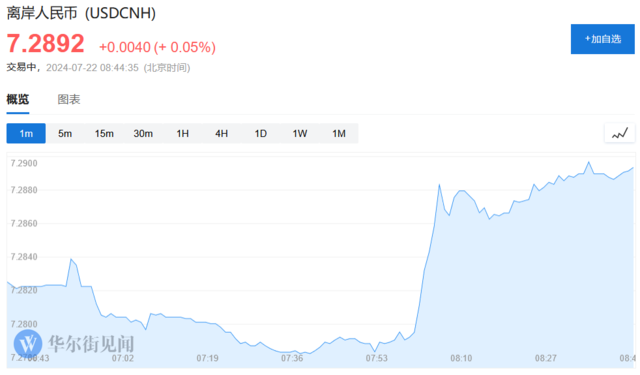Click the timestamp 2024-07-22 08:44:35
The height and width of the screenshot is (375, 640).
tap(92, 68)
